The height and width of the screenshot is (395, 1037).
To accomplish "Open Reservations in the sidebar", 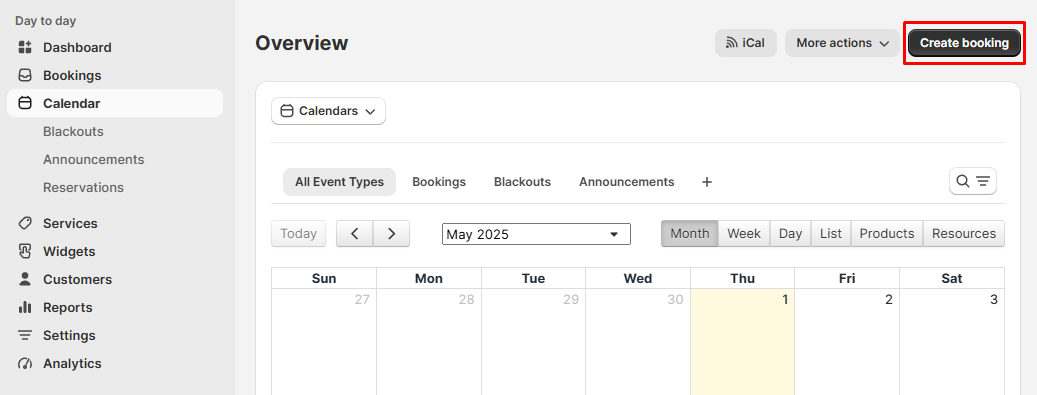I will [x=83, y=187].
